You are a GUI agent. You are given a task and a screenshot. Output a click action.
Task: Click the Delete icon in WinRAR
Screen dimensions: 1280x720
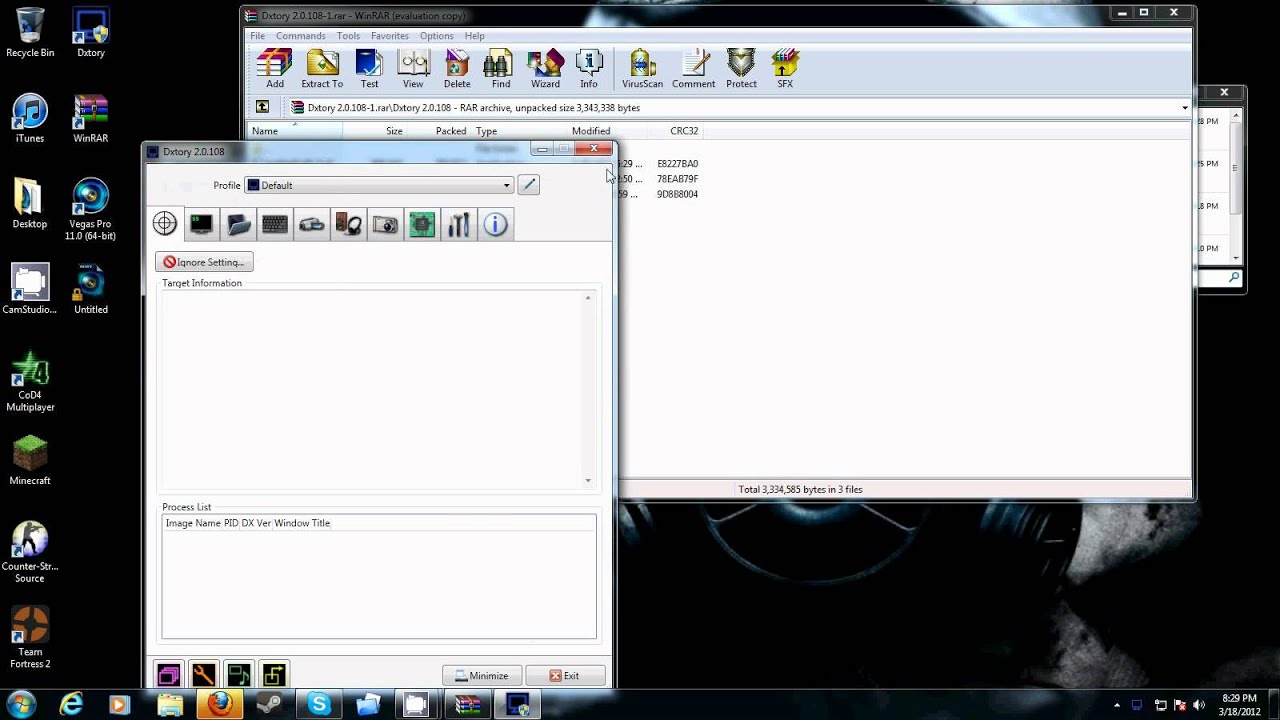[457, 69]
